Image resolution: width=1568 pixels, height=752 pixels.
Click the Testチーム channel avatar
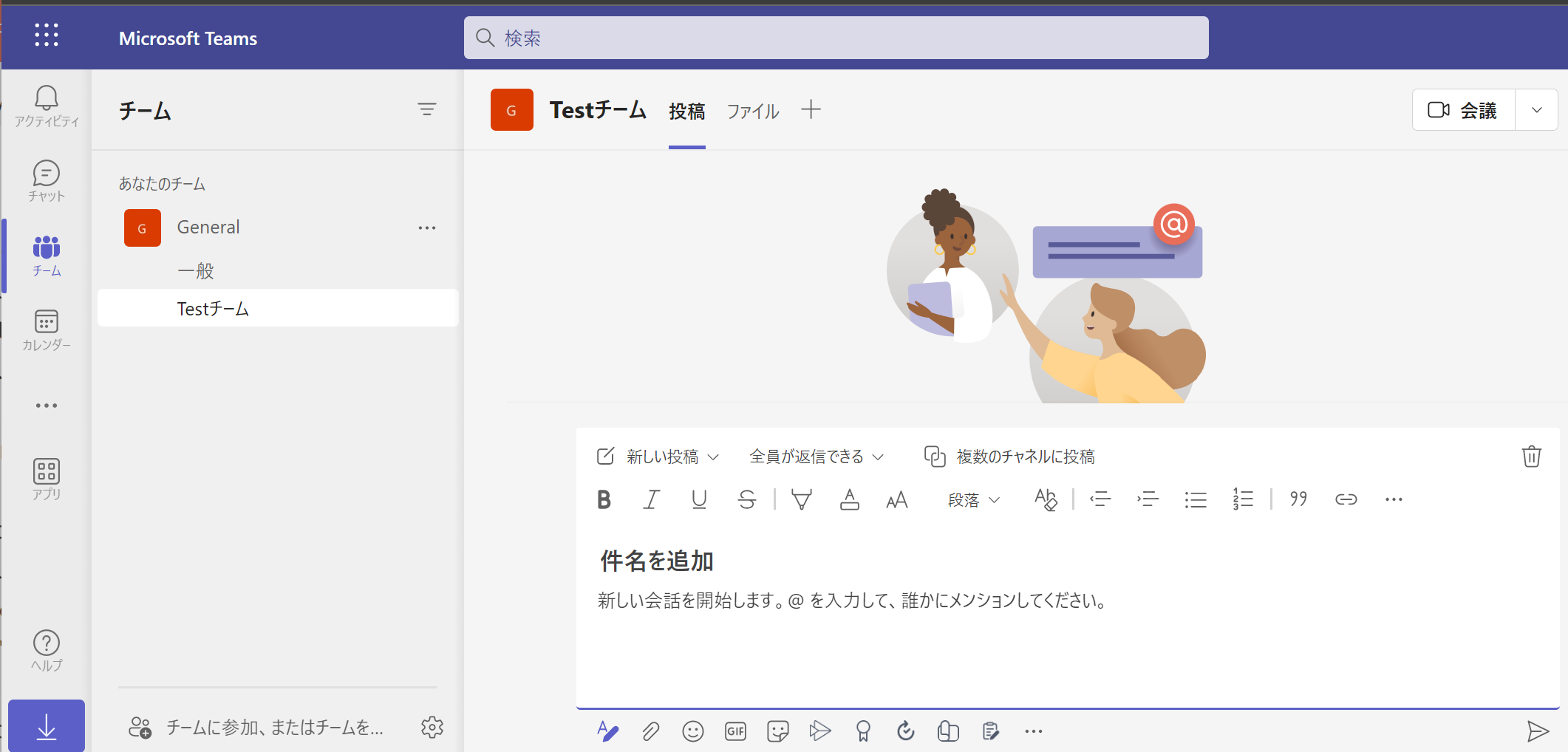coord(512,110)
